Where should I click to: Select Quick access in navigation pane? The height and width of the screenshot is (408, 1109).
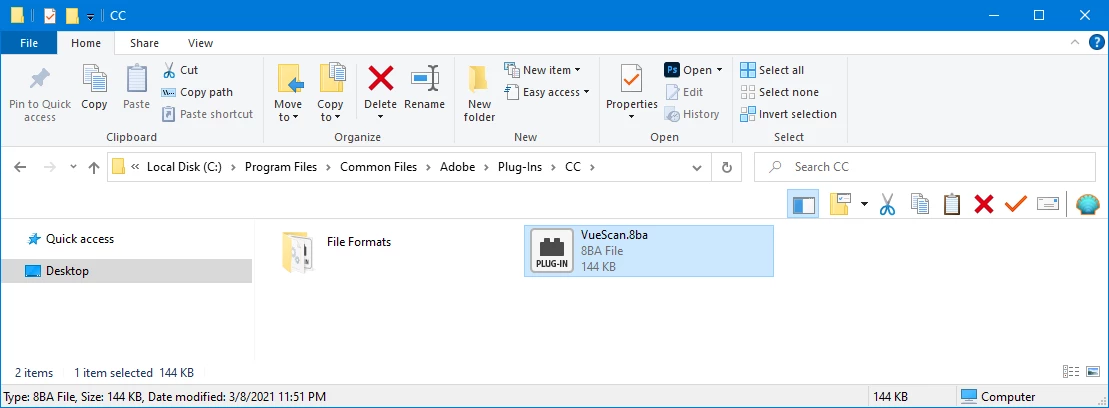click(x=80, y=239)
